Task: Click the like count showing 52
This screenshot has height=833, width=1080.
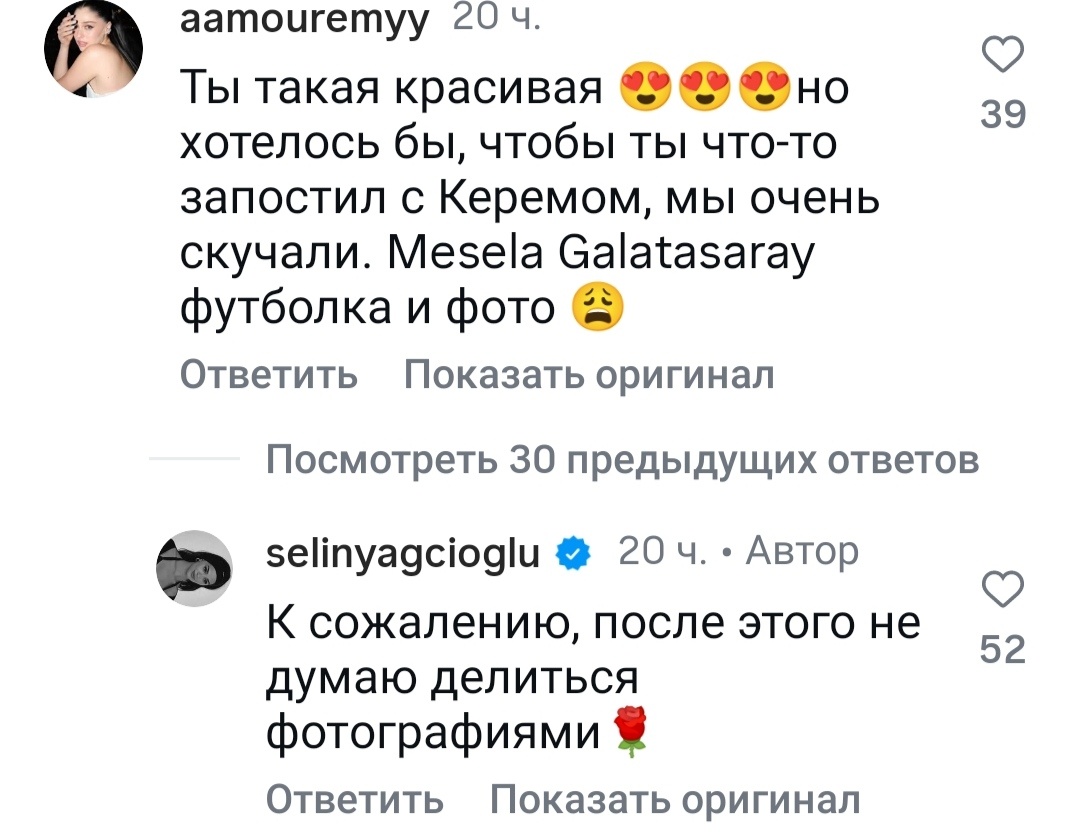Action: (x=1003, y=650)
